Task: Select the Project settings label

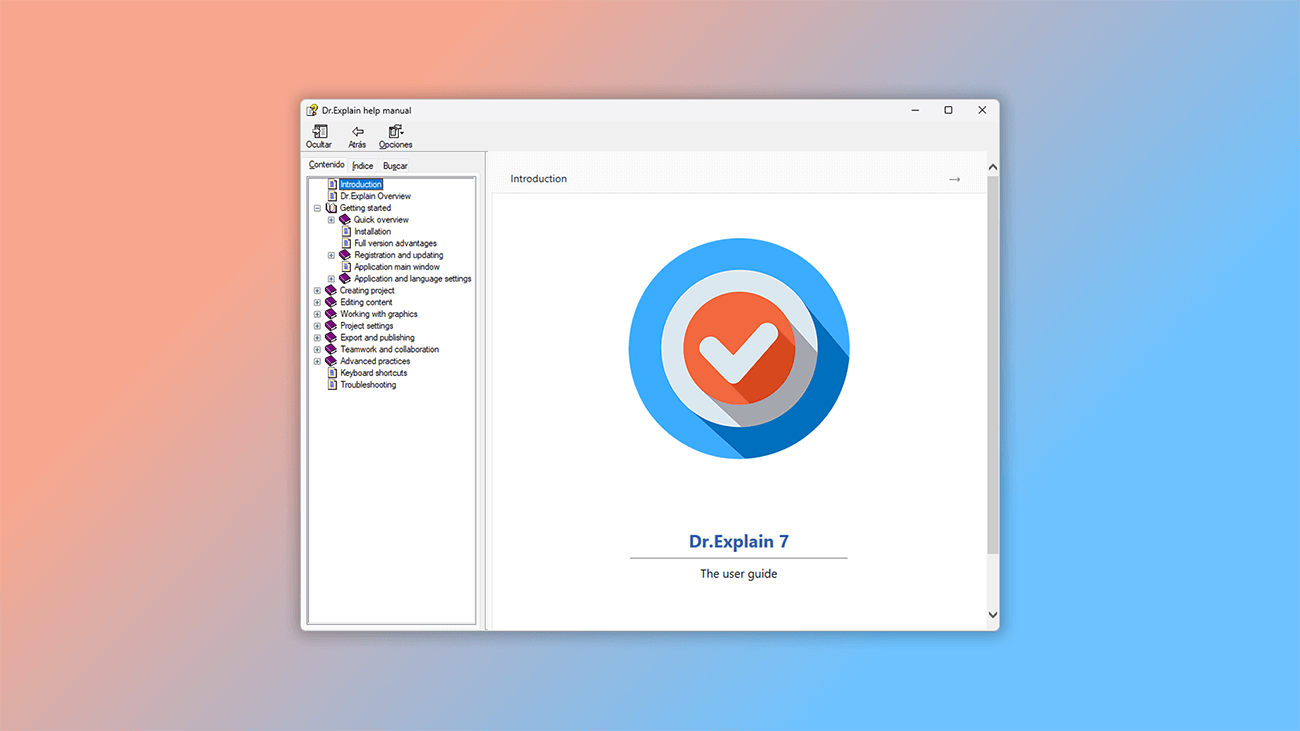Action: (367, 326)
